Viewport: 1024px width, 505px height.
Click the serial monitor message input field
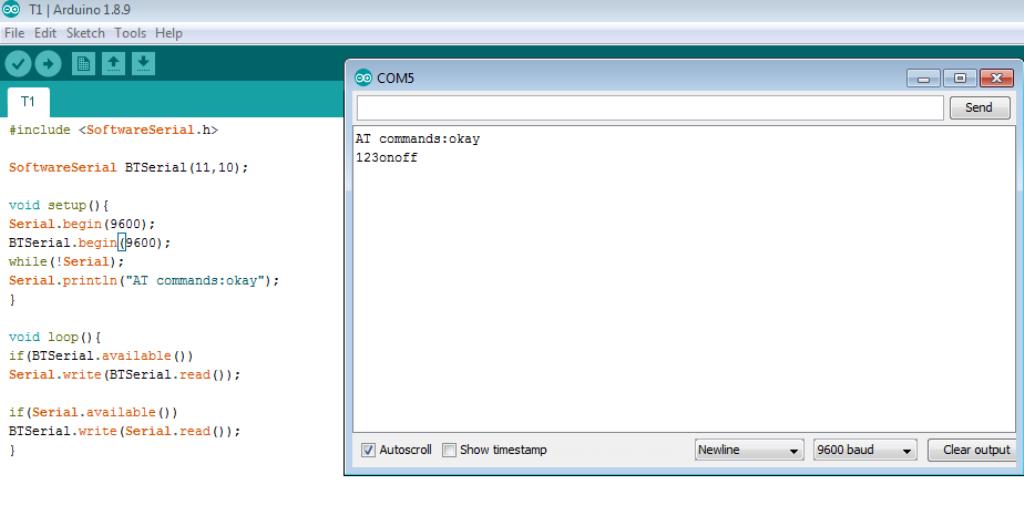point(650,108)
